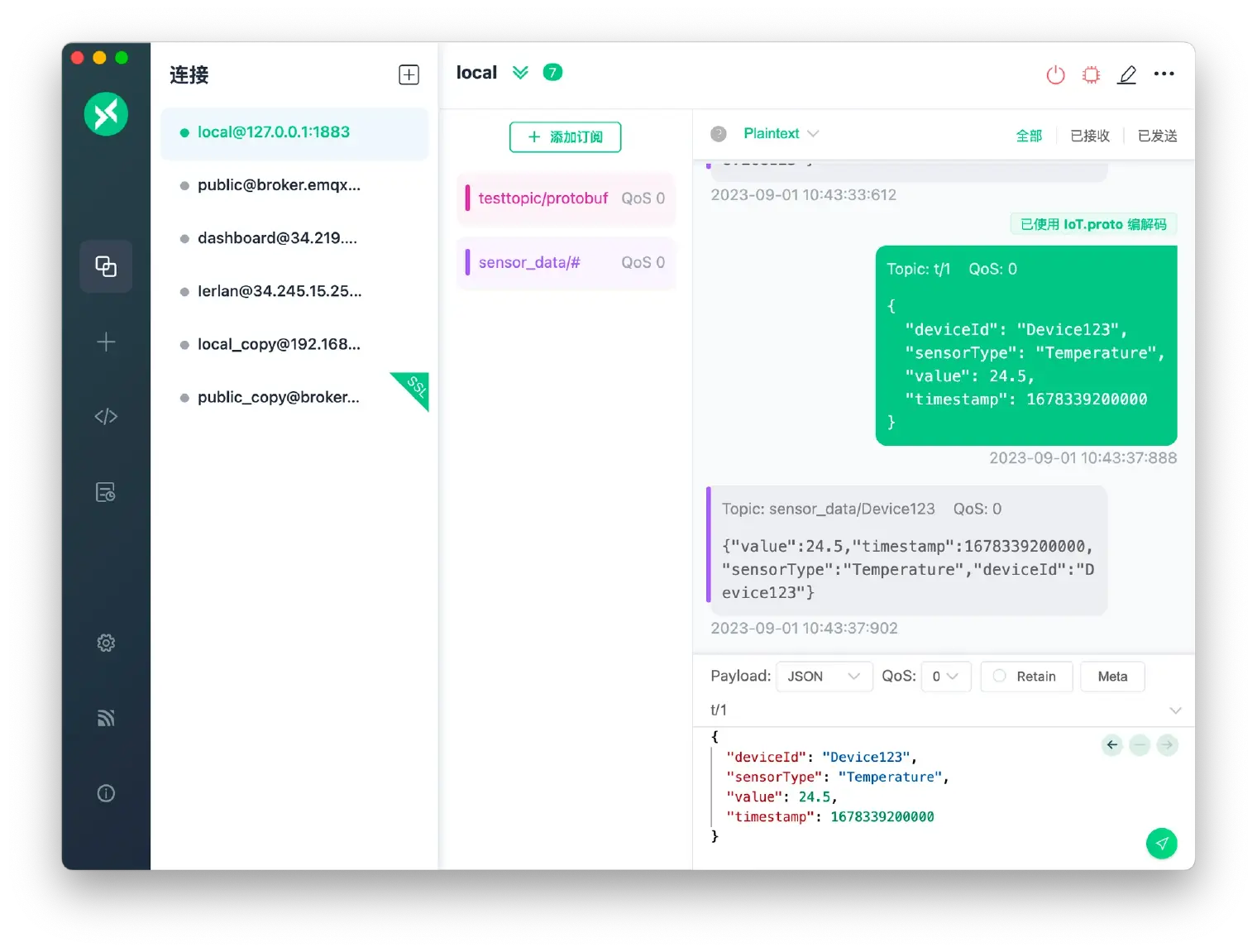This screenshot has height=952, width=1257.
Task: Add new connection with plus box icon
Action: 409,74
